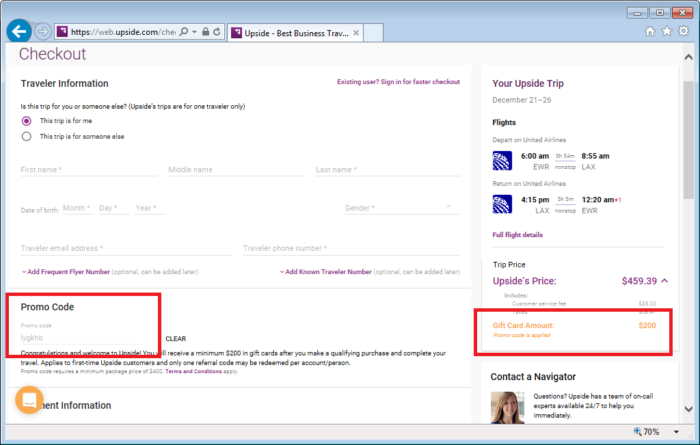Click the Navigator profile photo

tap(508, 407)
